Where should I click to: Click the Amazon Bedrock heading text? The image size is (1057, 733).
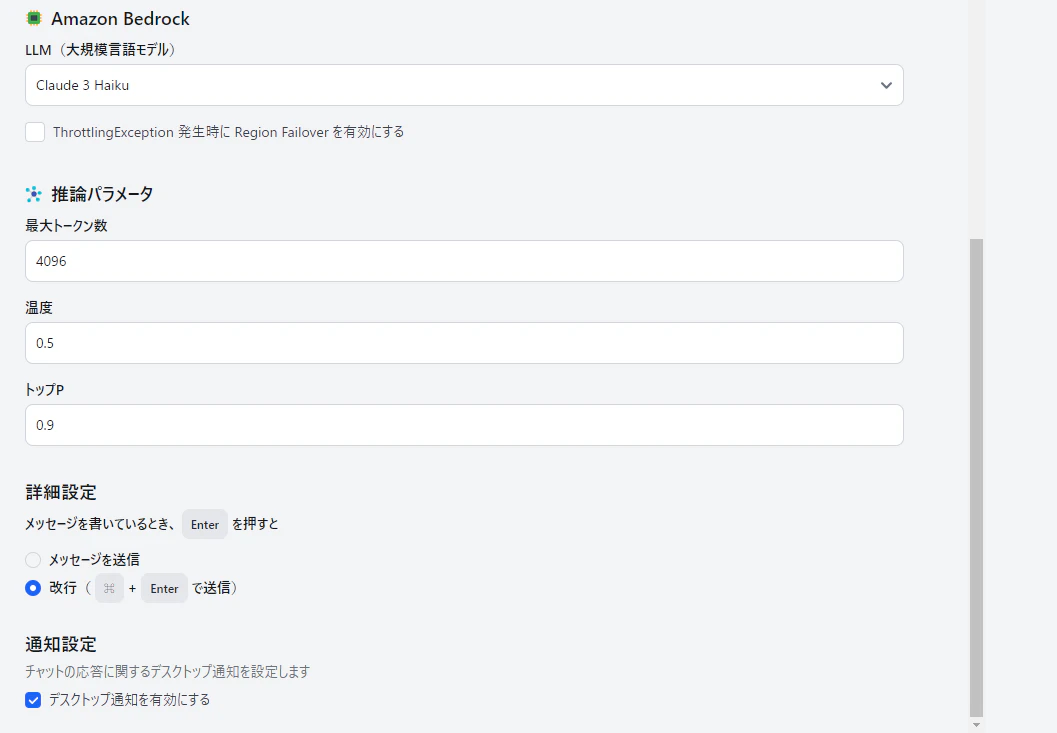121,19
